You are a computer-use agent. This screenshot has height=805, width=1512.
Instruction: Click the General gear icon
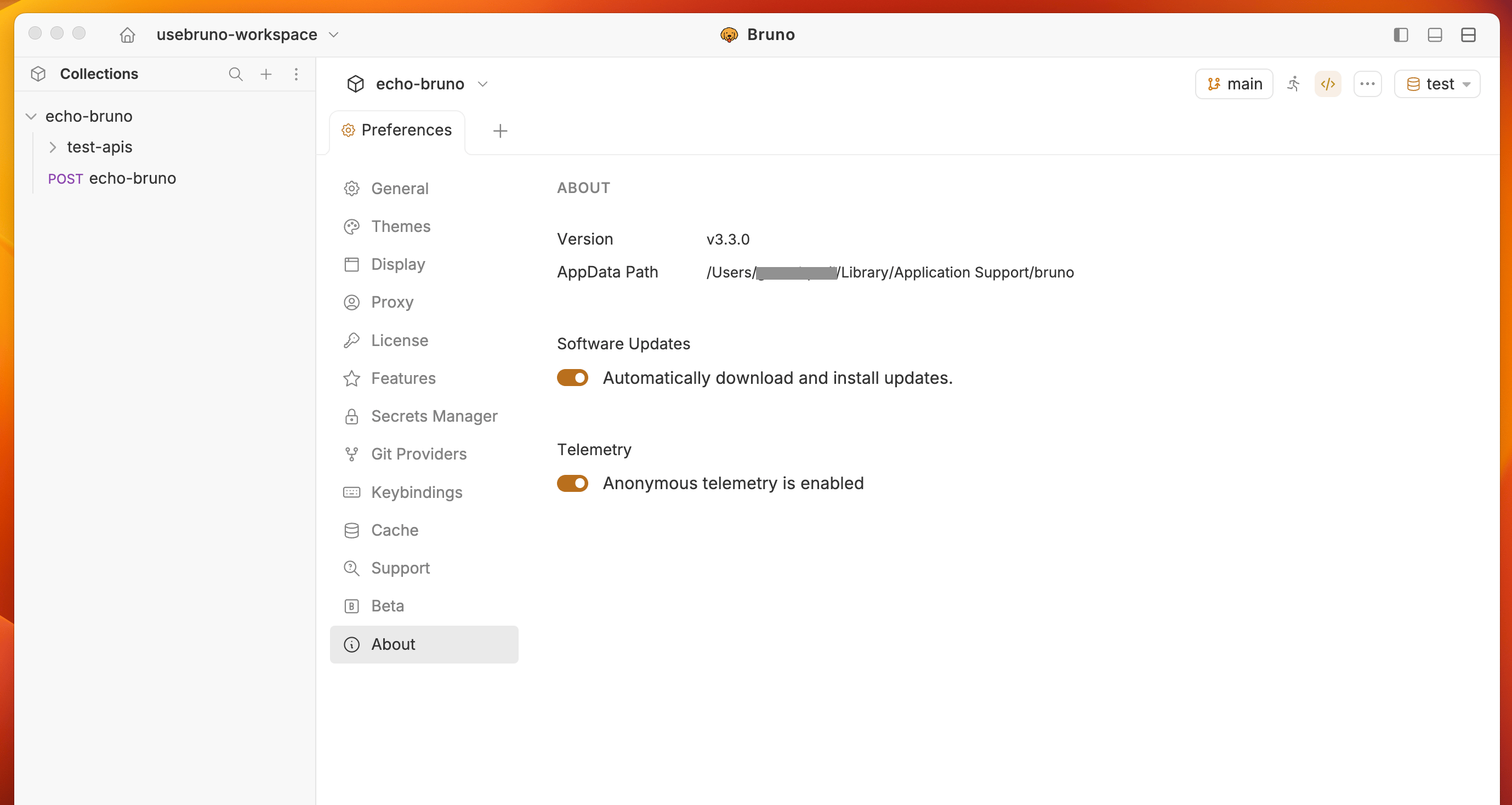(351, 189)
